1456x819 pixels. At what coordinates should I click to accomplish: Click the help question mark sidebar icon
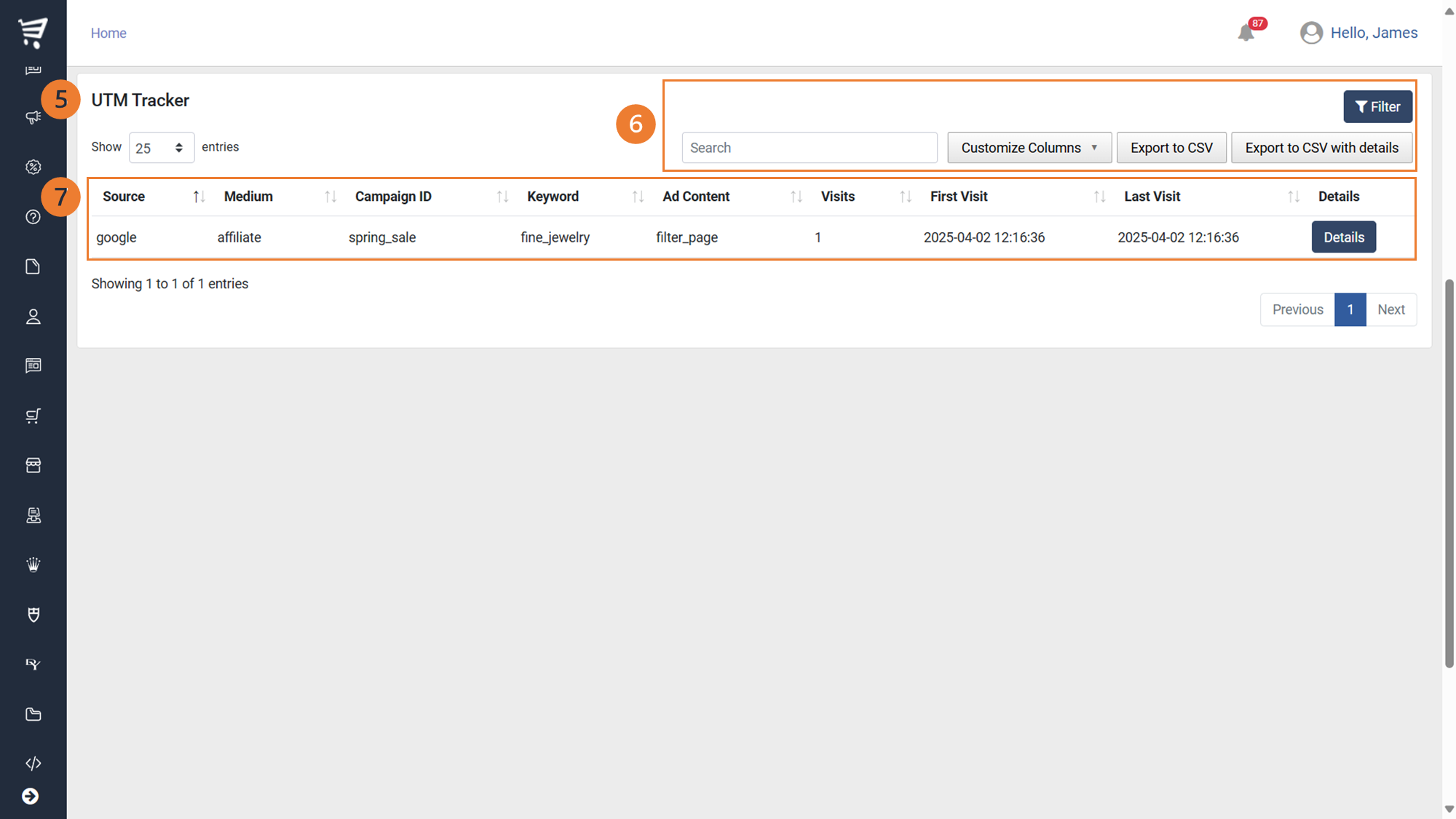[33, 217]
